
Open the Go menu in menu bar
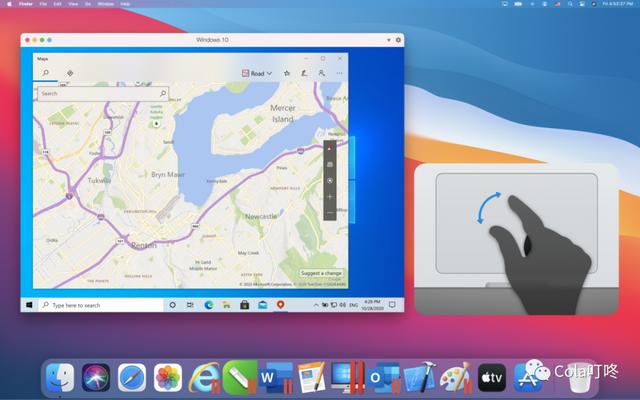[88, 4]
